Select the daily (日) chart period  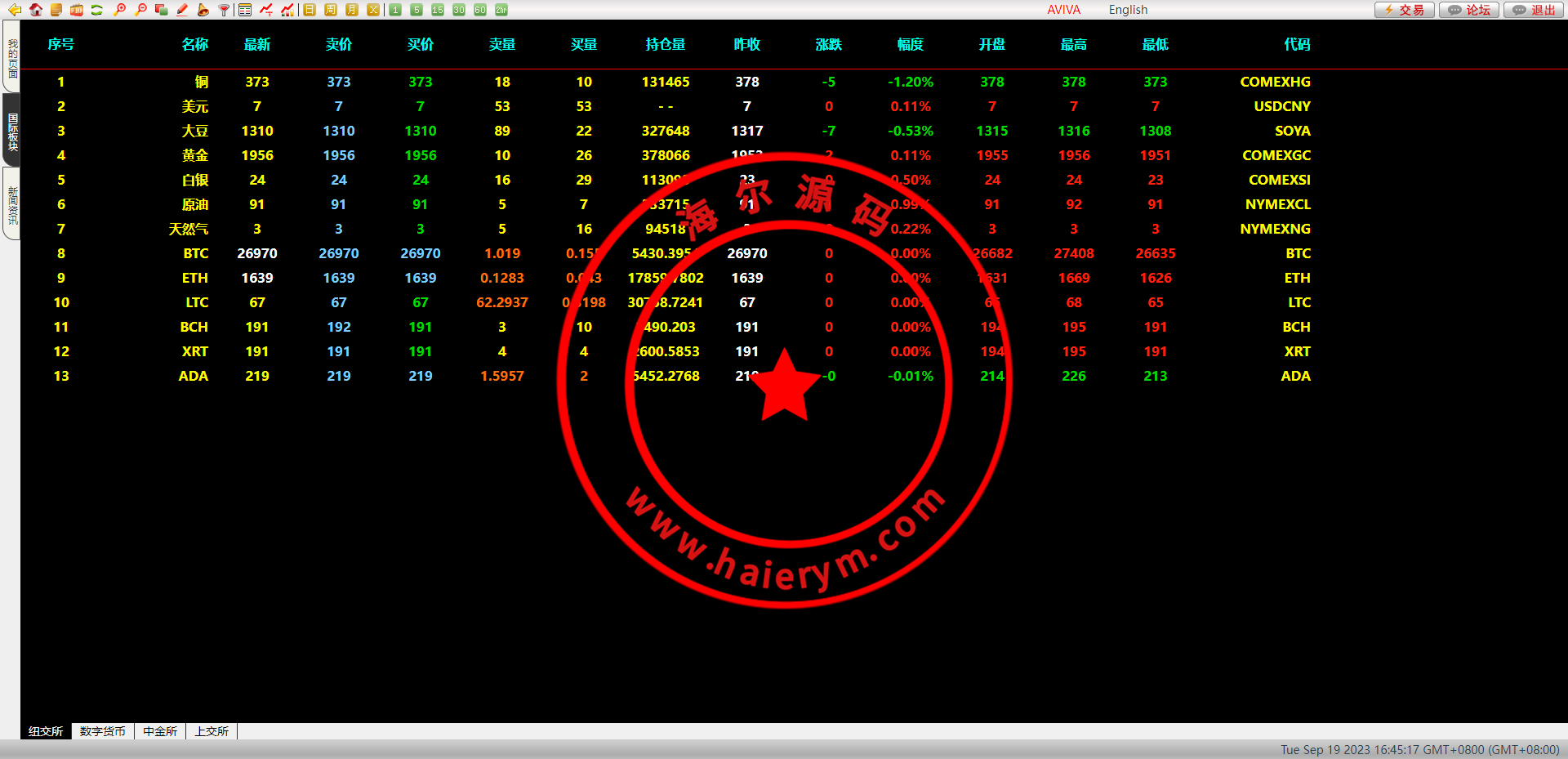(x=310, y=10)
